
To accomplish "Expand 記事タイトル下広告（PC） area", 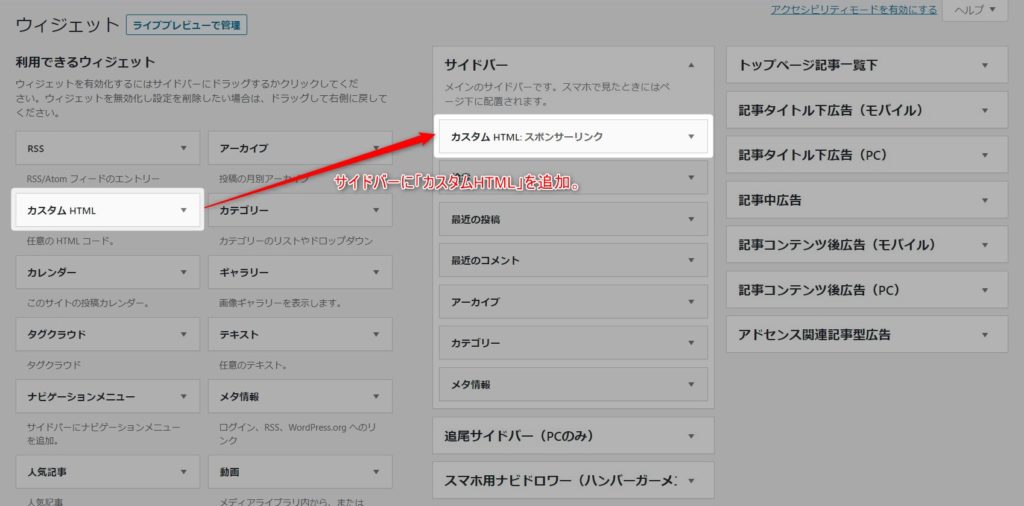I will pyautogui.click(x=985, y=155).
